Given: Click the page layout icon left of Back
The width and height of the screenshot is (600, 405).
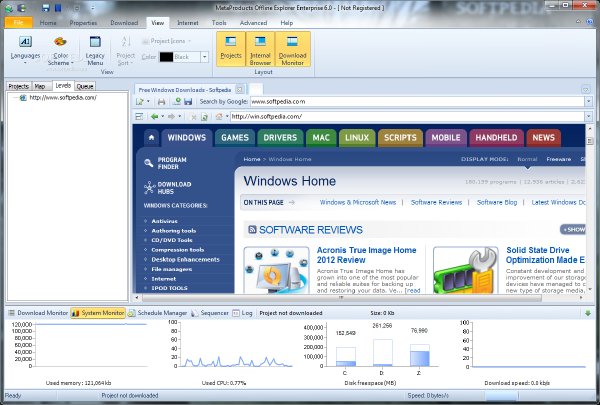Looking at the screenshot, I should tap(139, 116).
